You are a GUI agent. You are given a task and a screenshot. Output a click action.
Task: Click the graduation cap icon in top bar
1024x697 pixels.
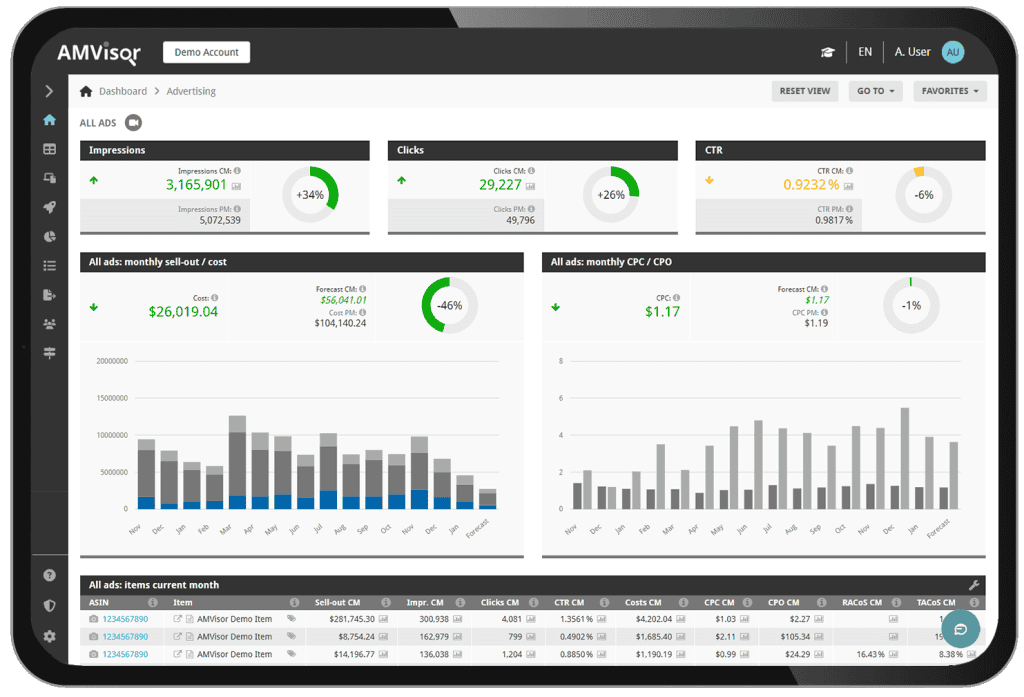828,51
